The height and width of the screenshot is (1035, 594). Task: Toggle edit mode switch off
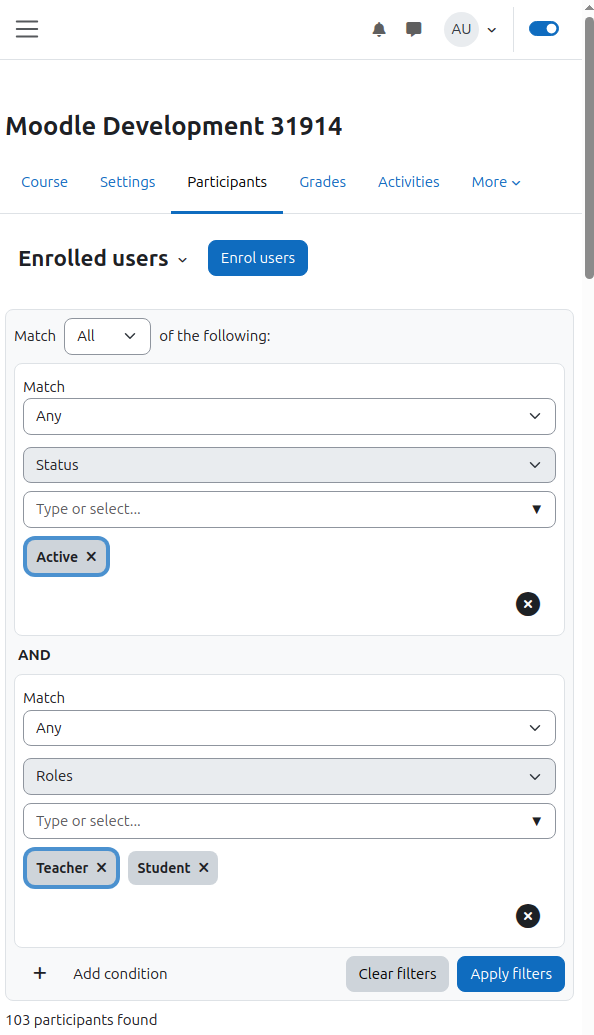(x=544, y=29)
